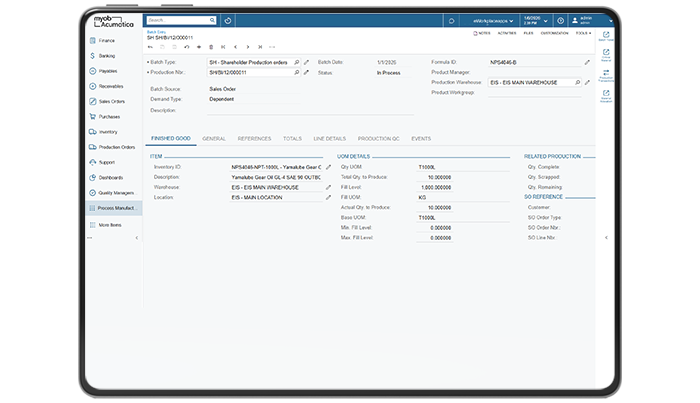Open the Notes button

pos(482,33)
